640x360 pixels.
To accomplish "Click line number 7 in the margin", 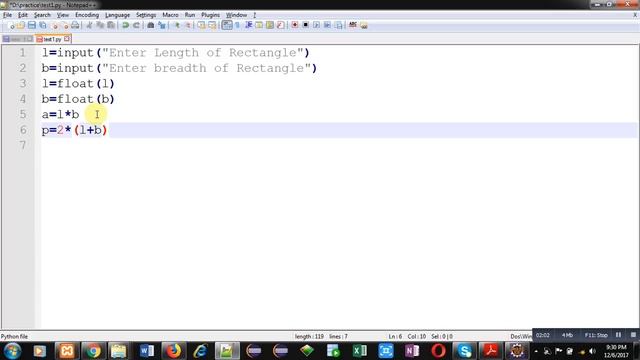I will point(23,145).
